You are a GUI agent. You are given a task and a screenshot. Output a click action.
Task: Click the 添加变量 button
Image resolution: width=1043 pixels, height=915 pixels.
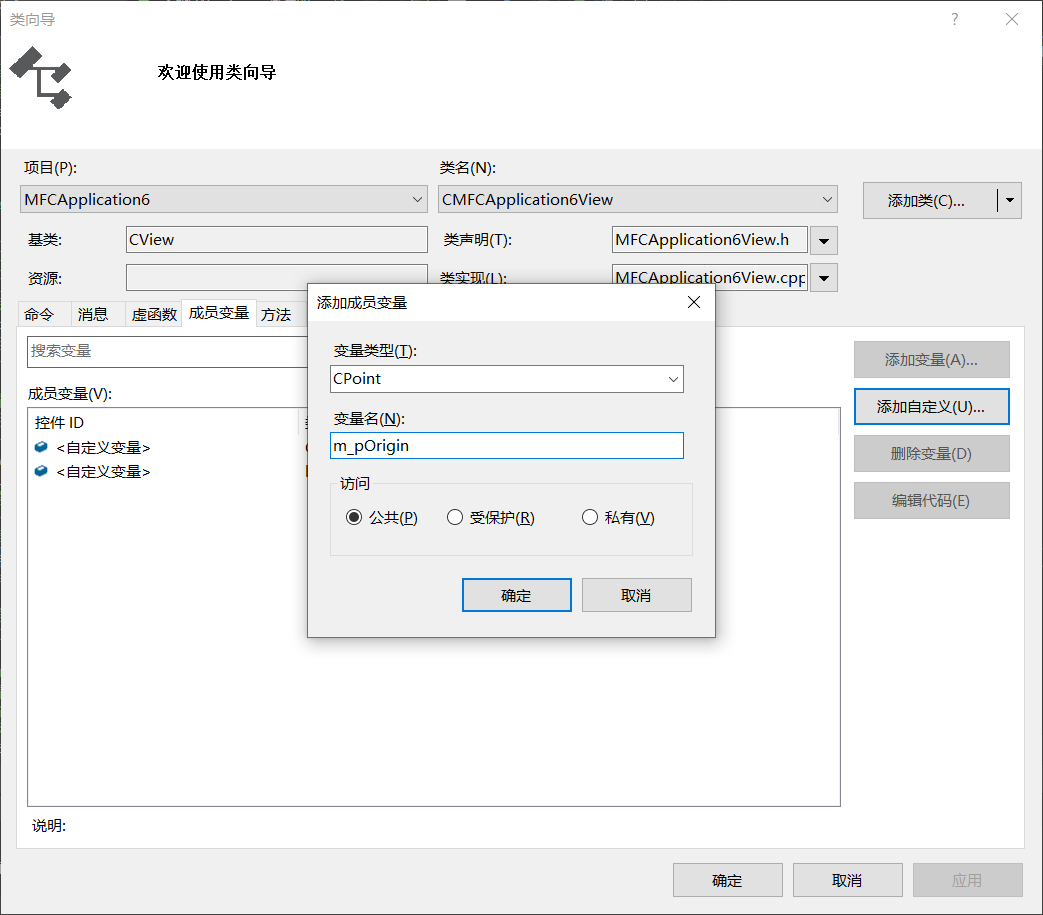coord(931,359)
